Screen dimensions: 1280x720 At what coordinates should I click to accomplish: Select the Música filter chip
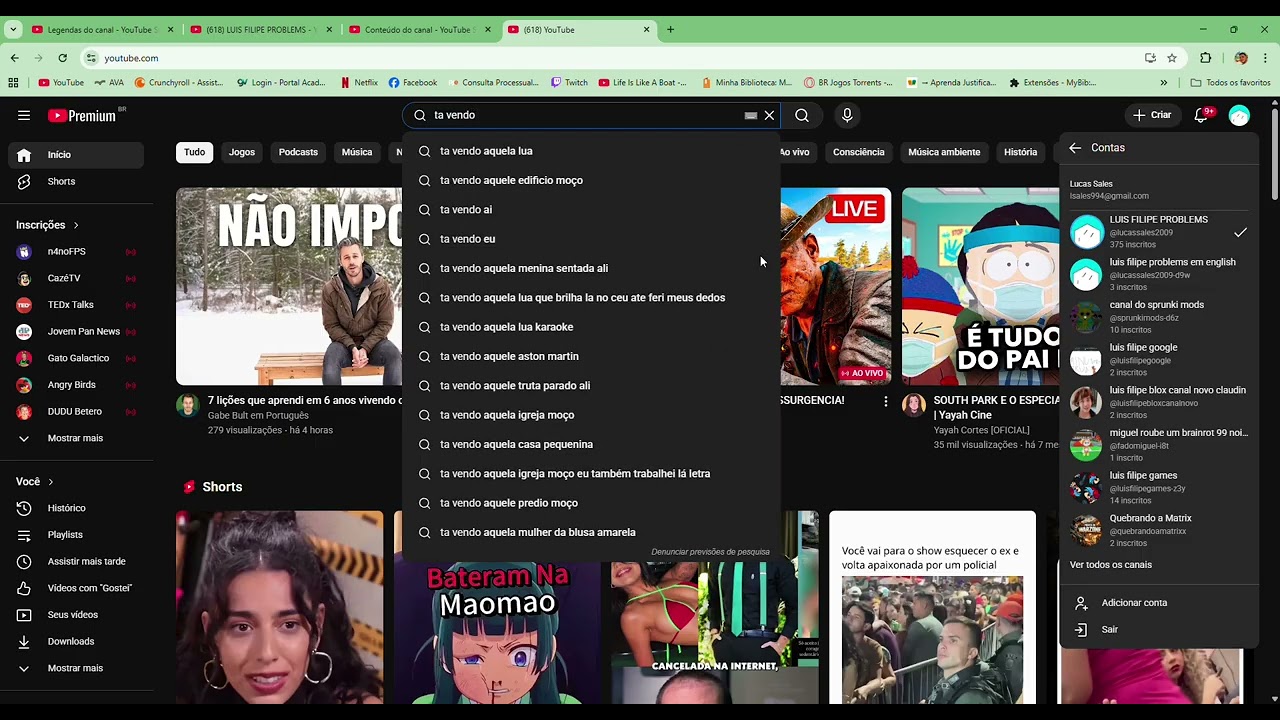(357, 152)
